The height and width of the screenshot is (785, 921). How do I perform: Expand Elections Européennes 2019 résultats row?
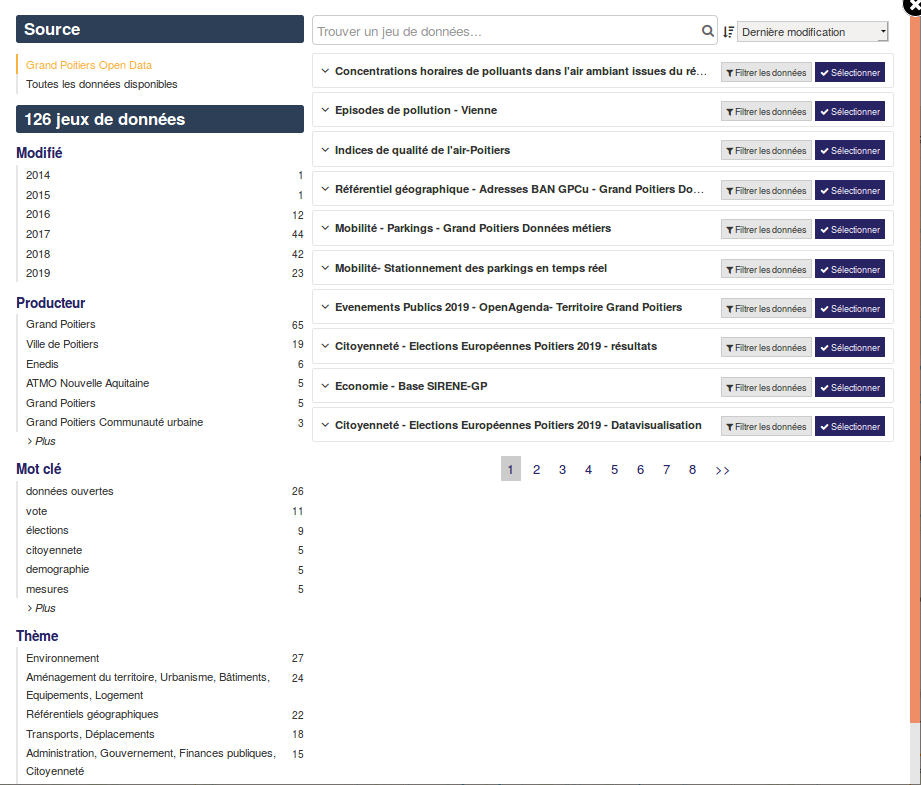[x=325, y=346]
